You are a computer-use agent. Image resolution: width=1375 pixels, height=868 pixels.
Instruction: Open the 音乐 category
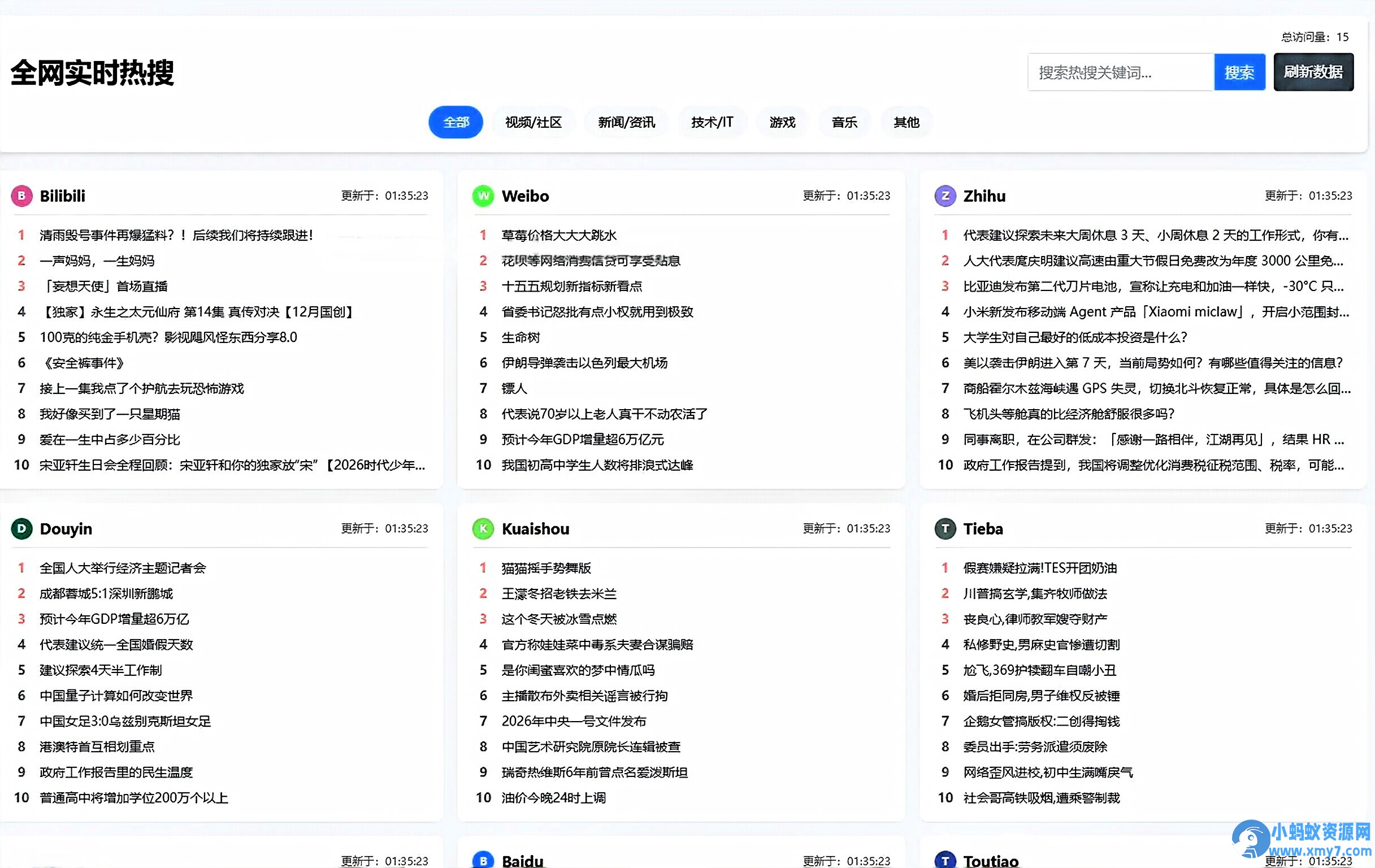click(844, 121)
